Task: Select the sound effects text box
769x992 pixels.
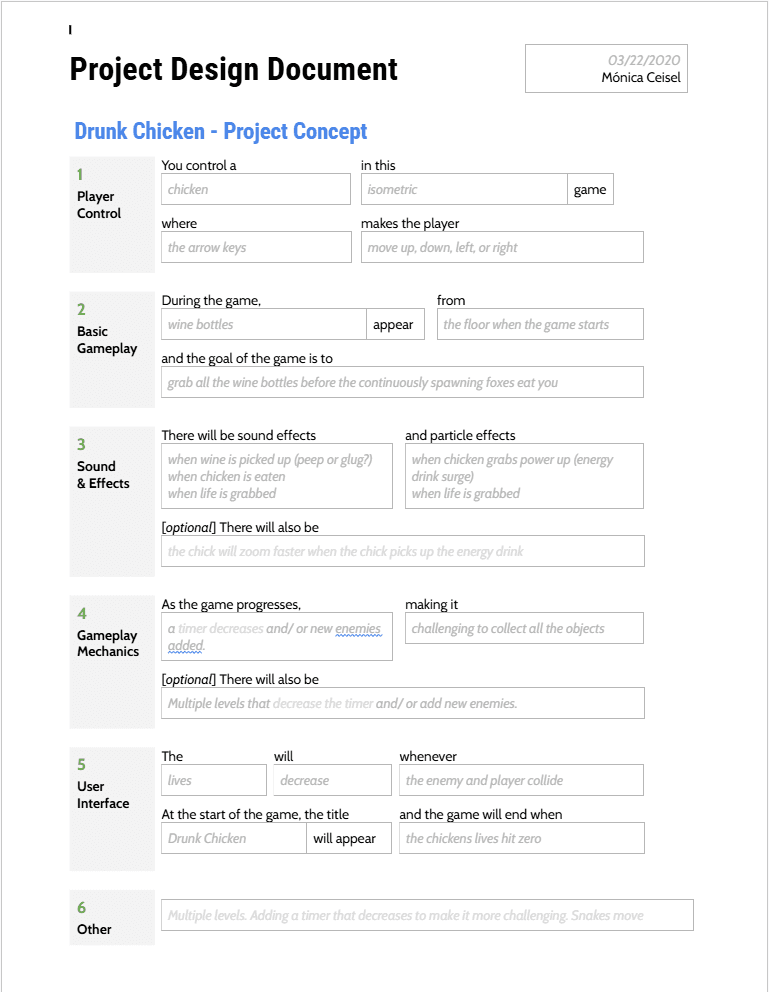Action: (x=277, y=476)
